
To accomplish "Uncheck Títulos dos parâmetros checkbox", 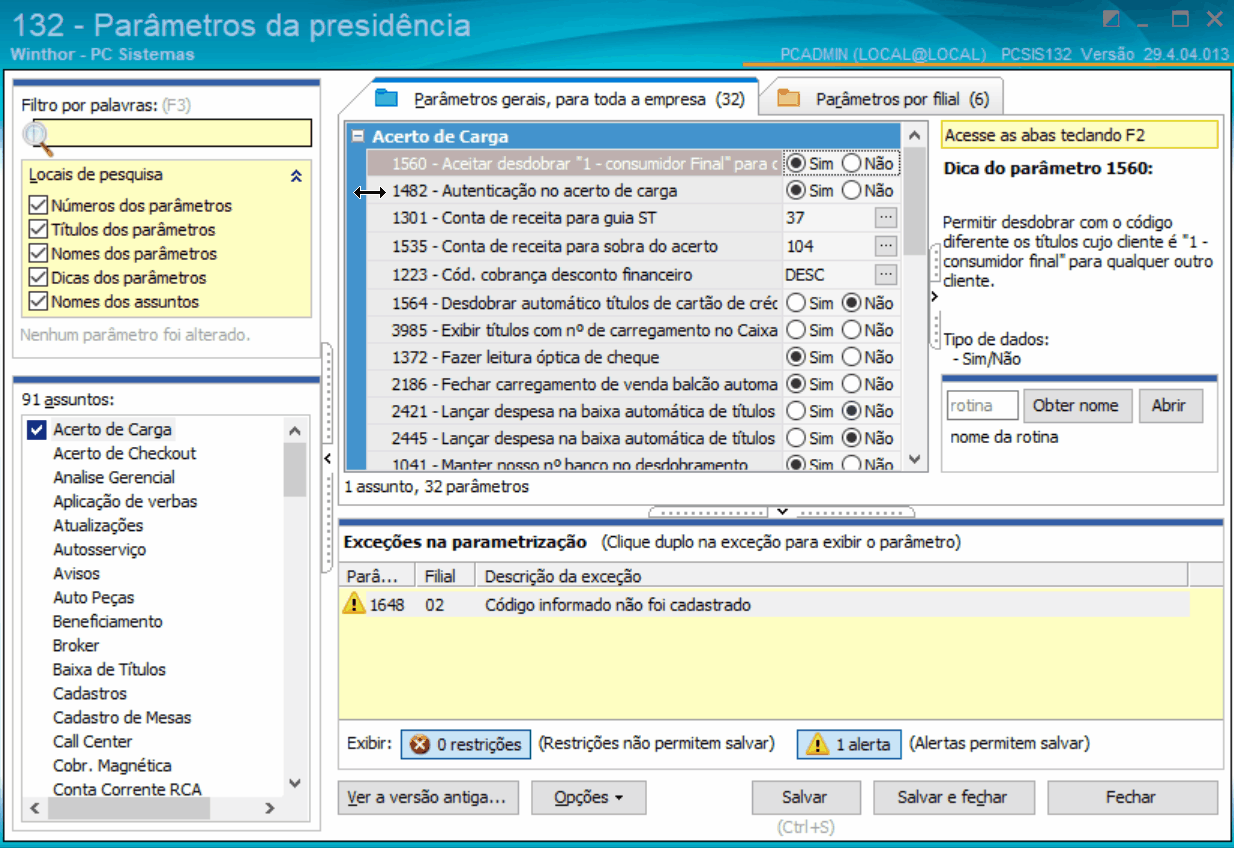I will [x=39, y=229].
